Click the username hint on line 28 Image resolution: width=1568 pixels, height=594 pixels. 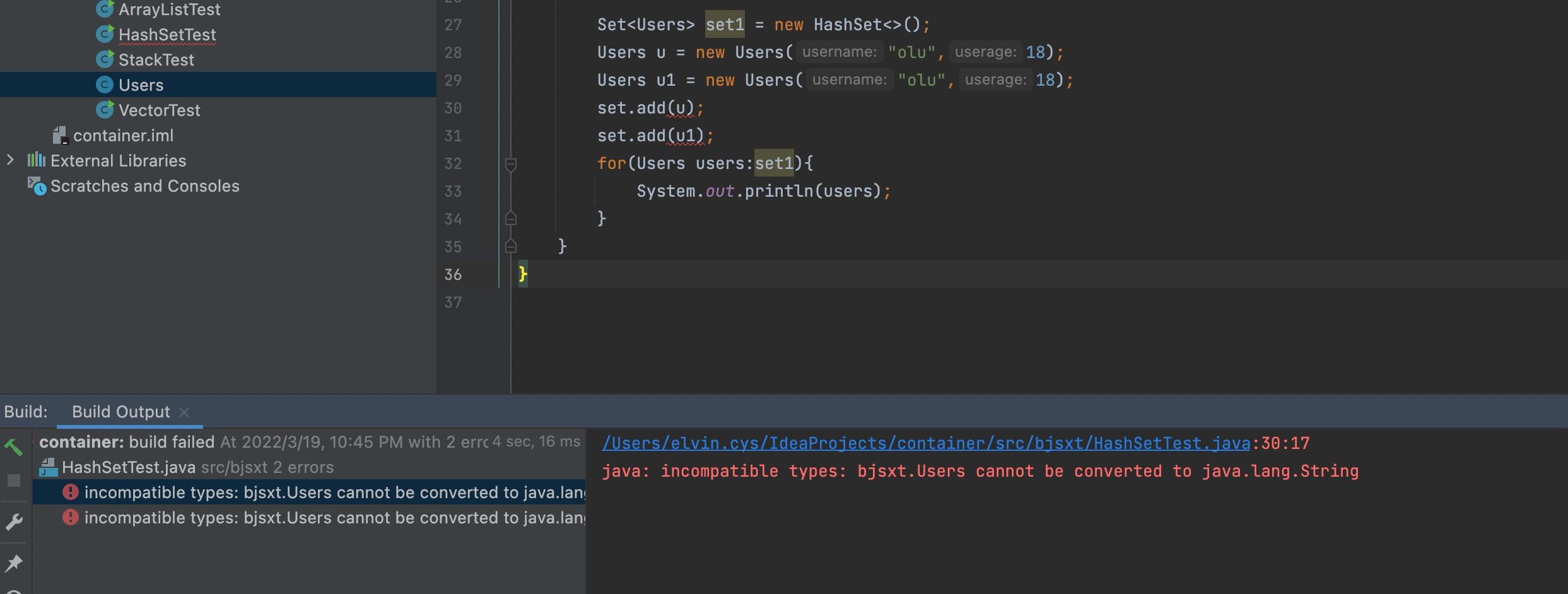839,52
